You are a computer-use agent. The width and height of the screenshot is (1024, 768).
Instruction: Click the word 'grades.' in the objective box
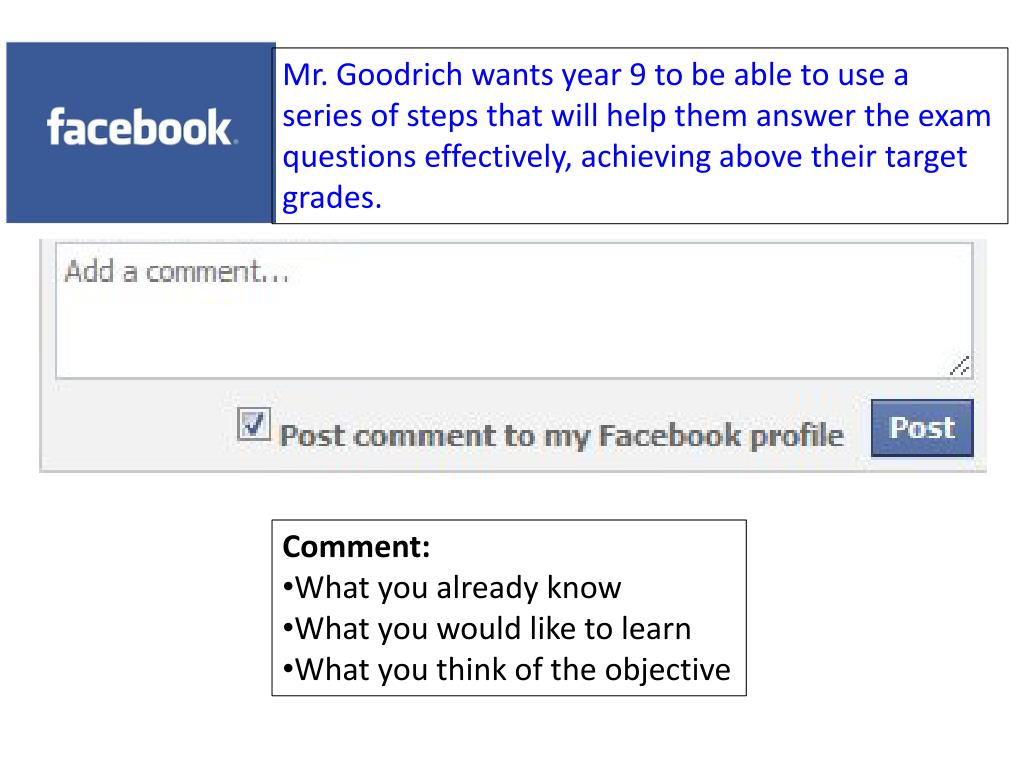coord(332,198)
